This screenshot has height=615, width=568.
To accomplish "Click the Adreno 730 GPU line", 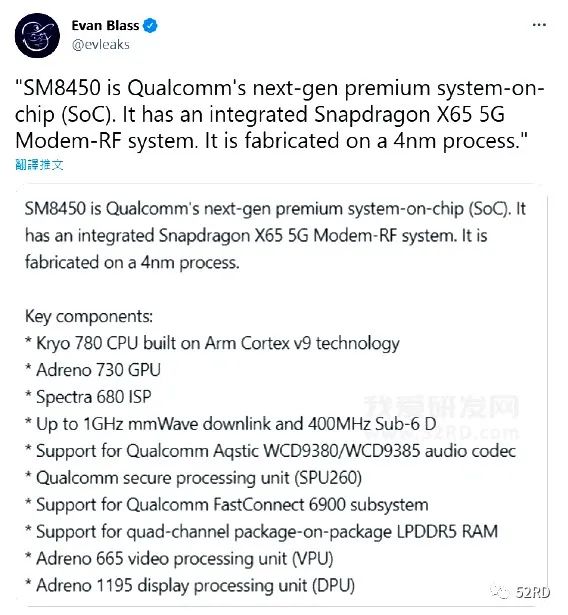I will pyautogui.click(x=93, y=370).
